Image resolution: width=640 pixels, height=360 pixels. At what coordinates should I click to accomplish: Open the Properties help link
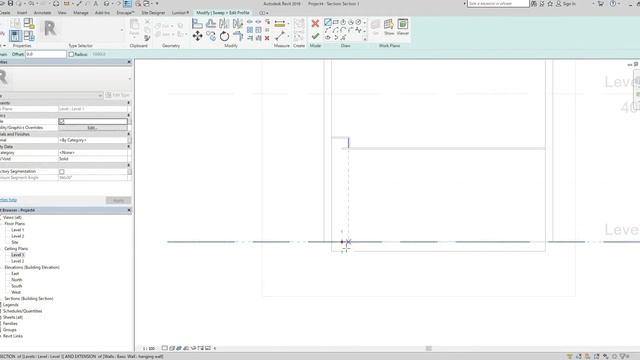pyautogui.click(x=8, y=200)
